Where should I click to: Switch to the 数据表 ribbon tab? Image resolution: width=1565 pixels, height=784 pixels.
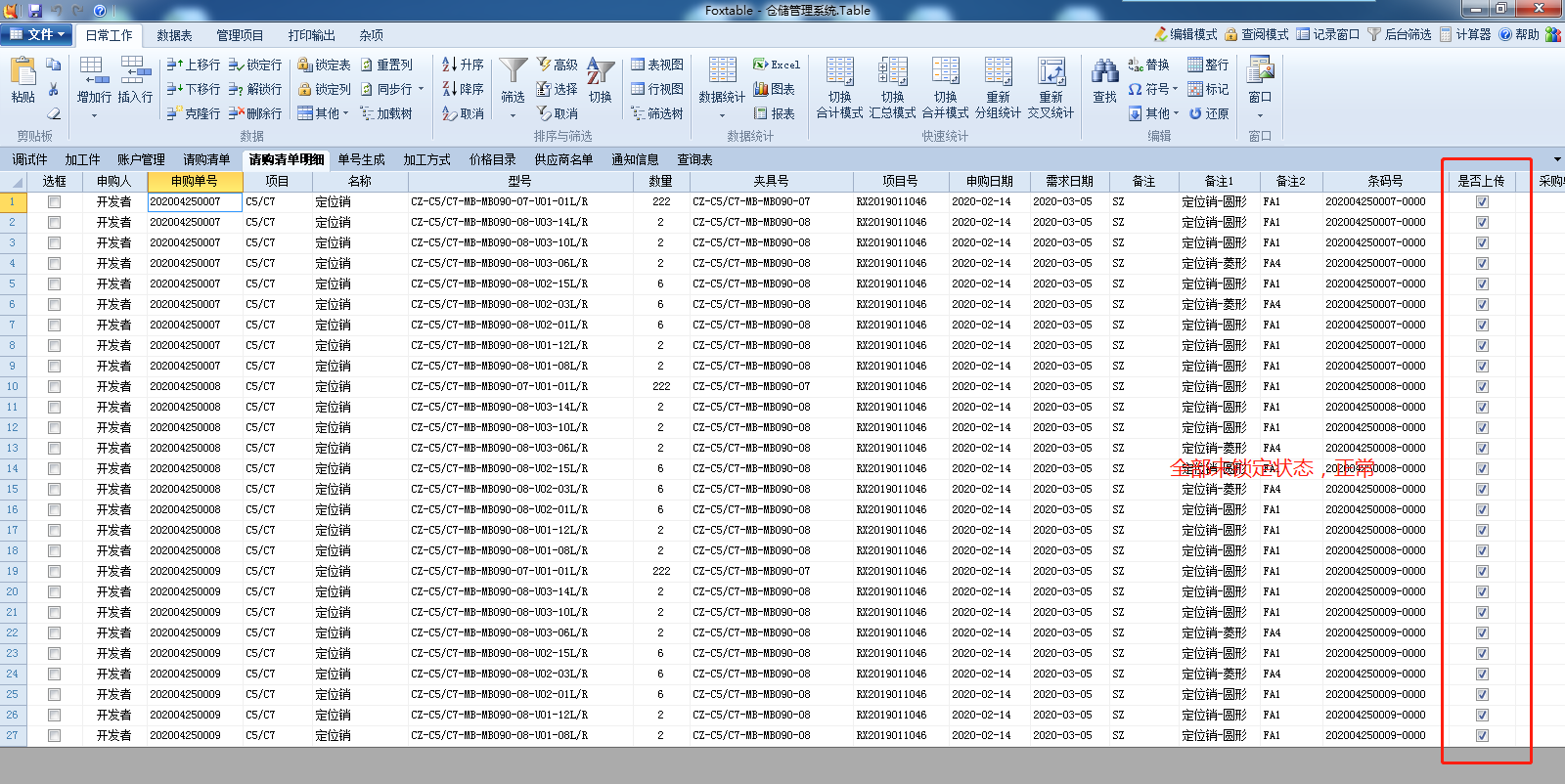174,35
